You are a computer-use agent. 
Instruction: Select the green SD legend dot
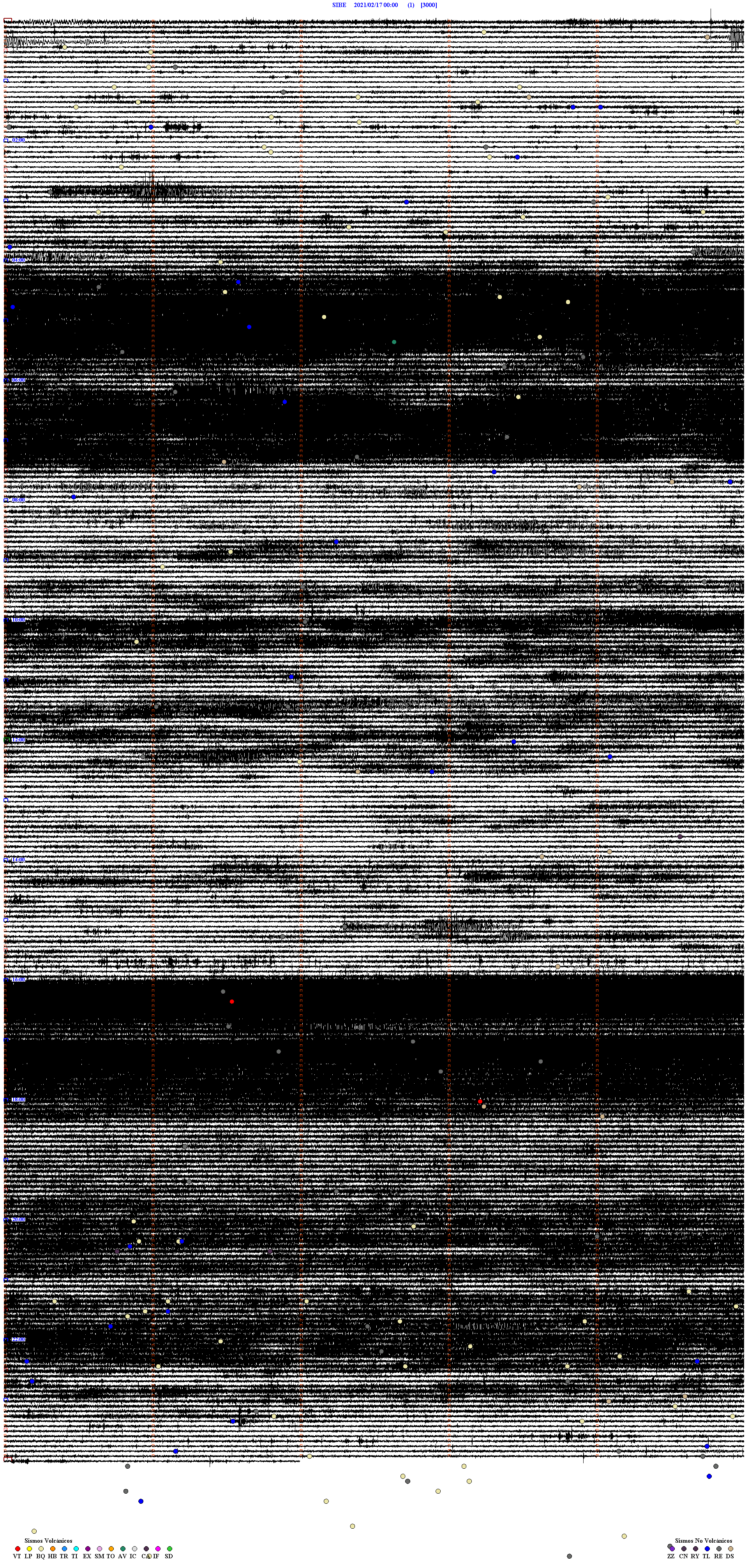[x=169, y=1549]
